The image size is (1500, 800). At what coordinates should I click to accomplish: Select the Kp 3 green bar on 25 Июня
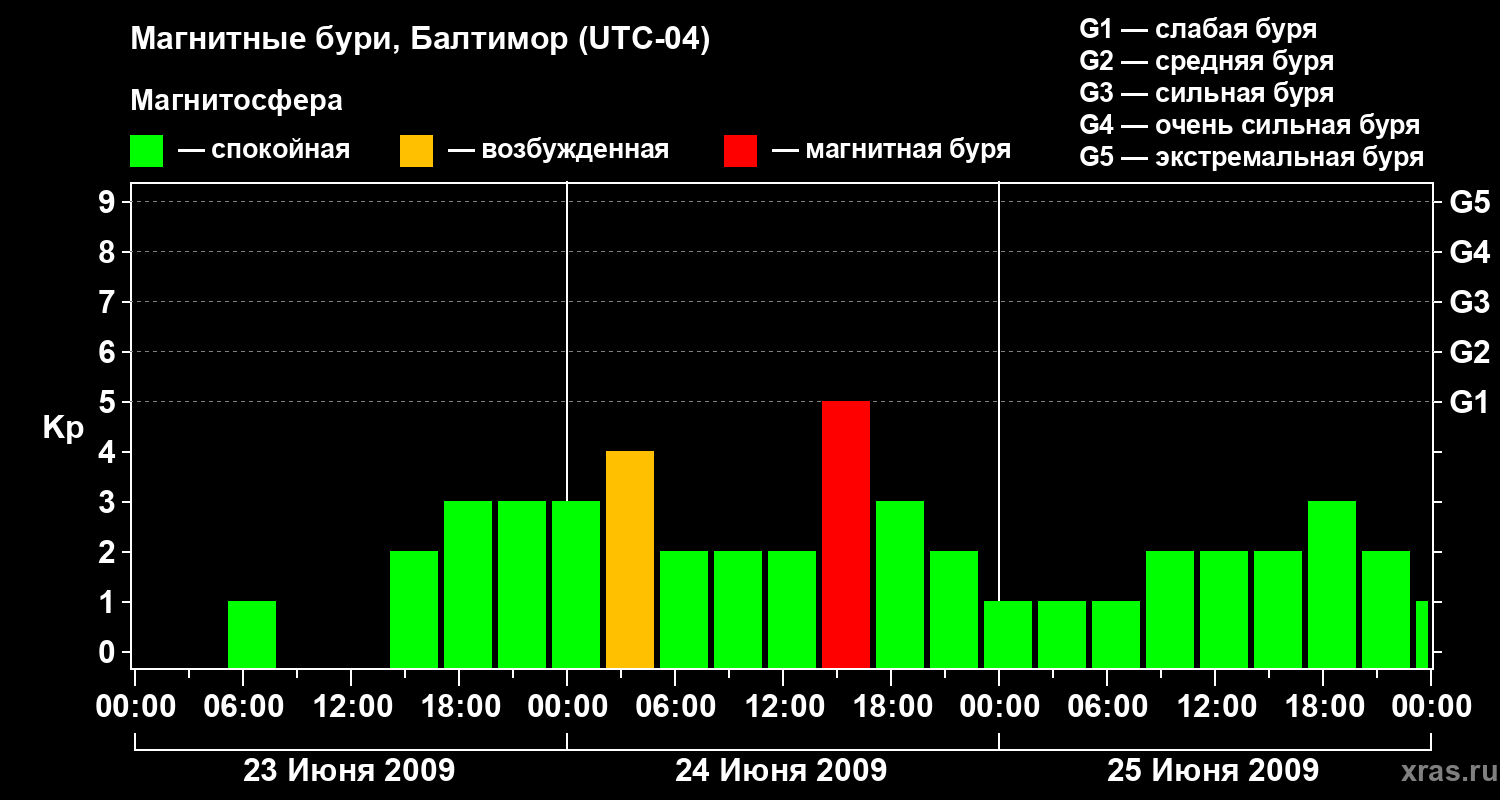1332,584
